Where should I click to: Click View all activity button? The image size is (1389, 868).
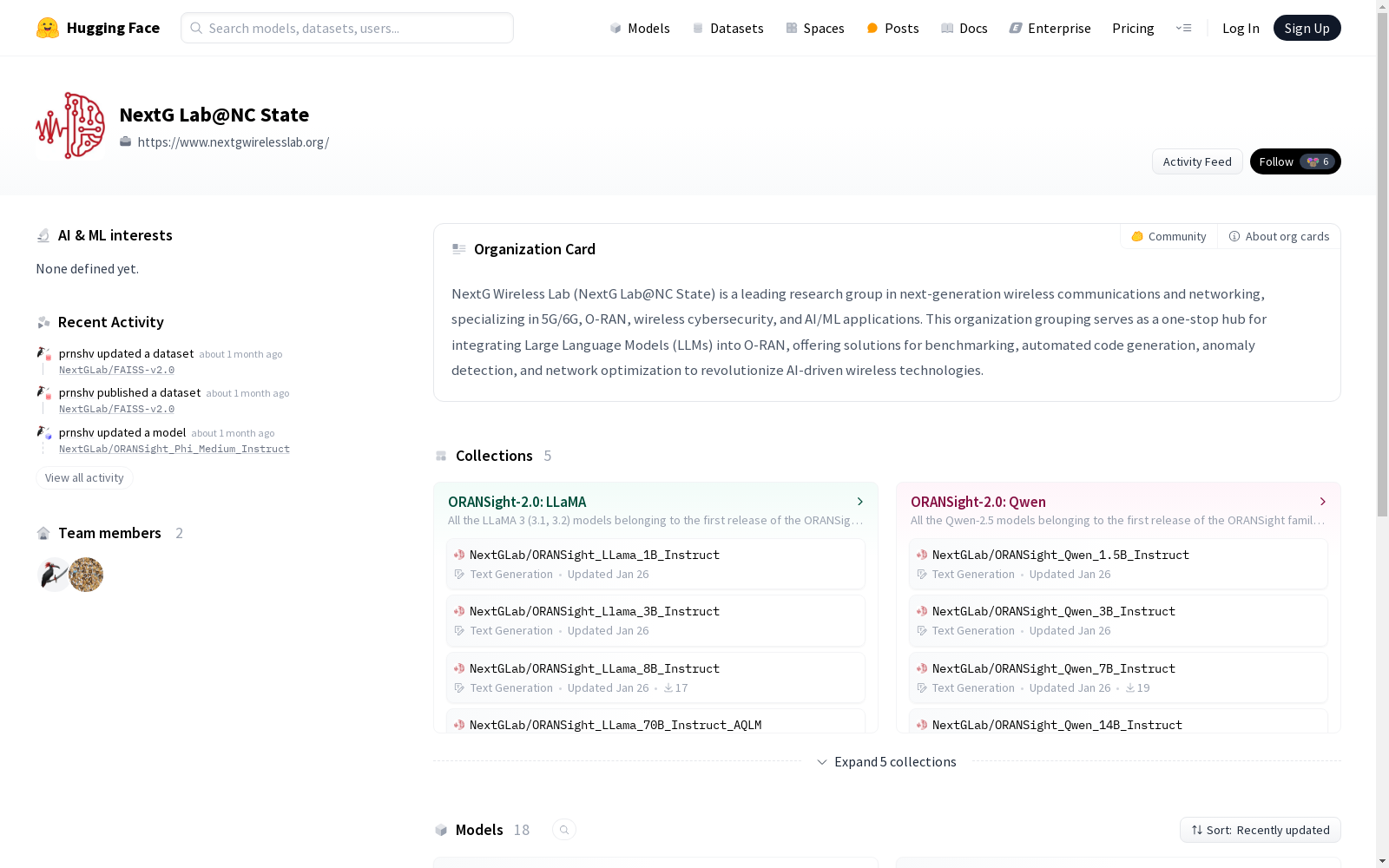point(84,477)
